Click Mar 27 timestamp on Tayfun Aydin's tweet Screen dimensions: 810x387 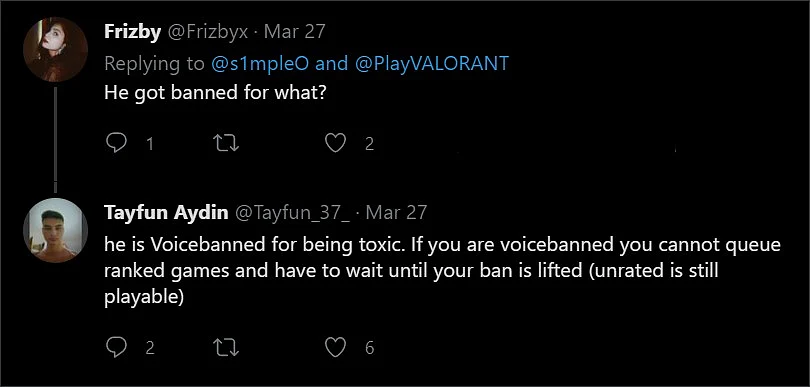[396, 212]
